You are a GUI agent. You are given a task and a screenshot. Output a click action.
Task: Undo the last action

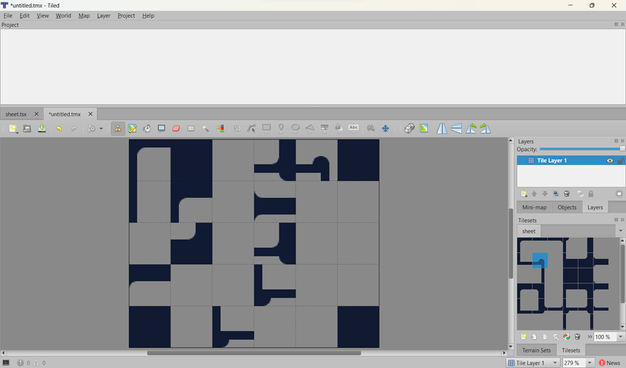click(59, 129)
